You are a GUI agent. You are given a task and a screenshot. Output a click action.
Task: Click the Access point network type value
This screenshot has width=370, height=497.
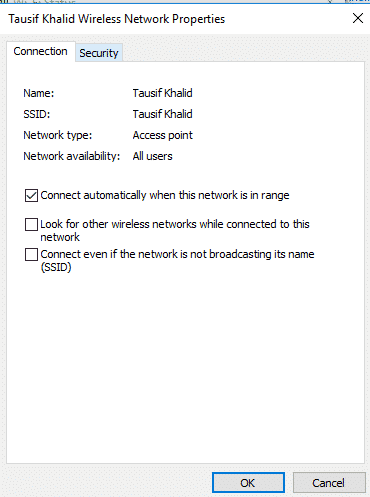163,135
